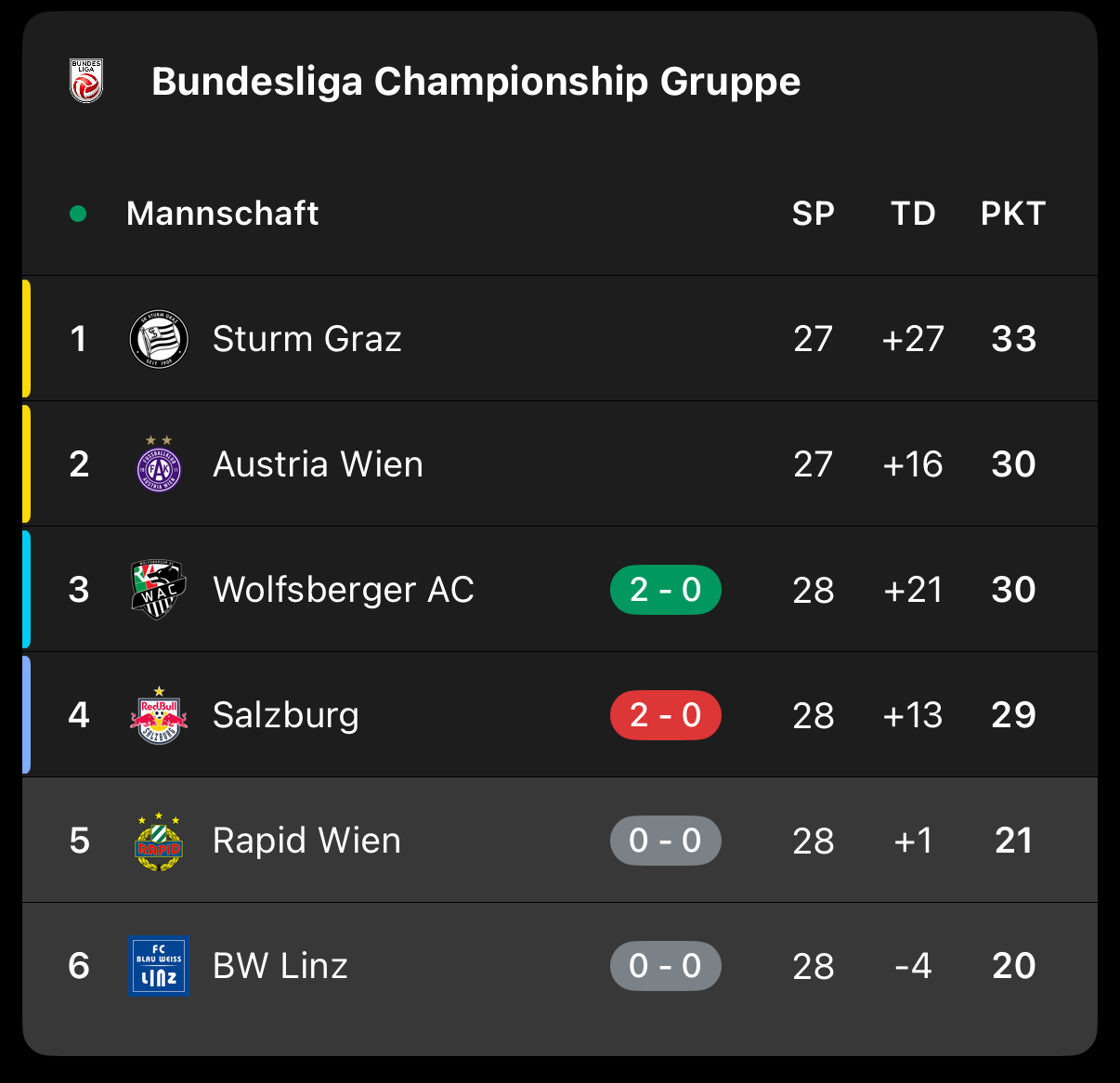
Task: Select the Austria Wien team name
Action: point(318,464)
